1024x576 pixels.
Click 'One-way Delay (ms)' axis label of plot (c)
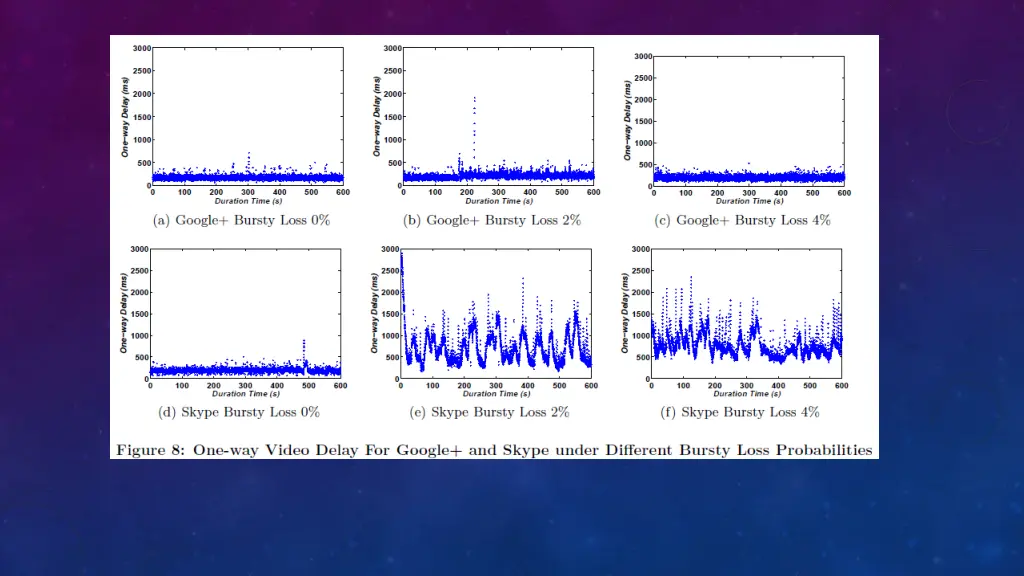click(x=627, y=121)
